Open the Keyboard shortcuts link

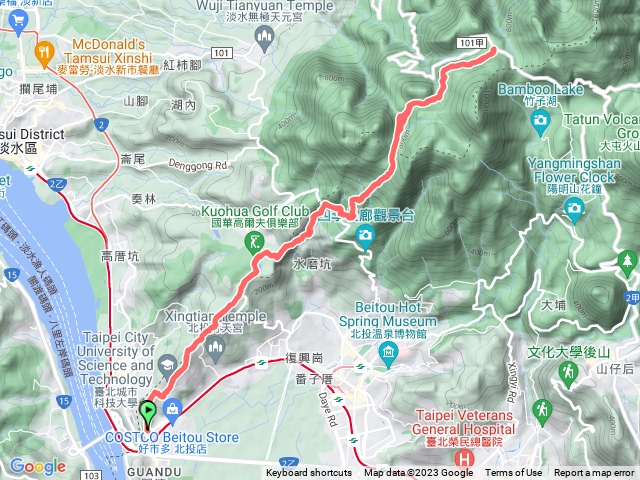click(x=309, y=473)
